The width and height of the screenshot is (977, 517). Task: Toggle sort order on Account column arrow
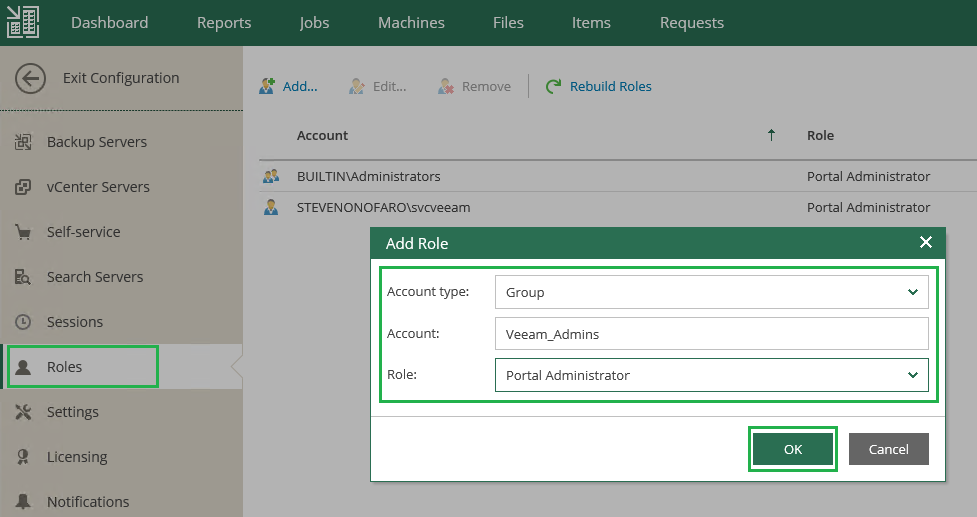click(771, 136)
